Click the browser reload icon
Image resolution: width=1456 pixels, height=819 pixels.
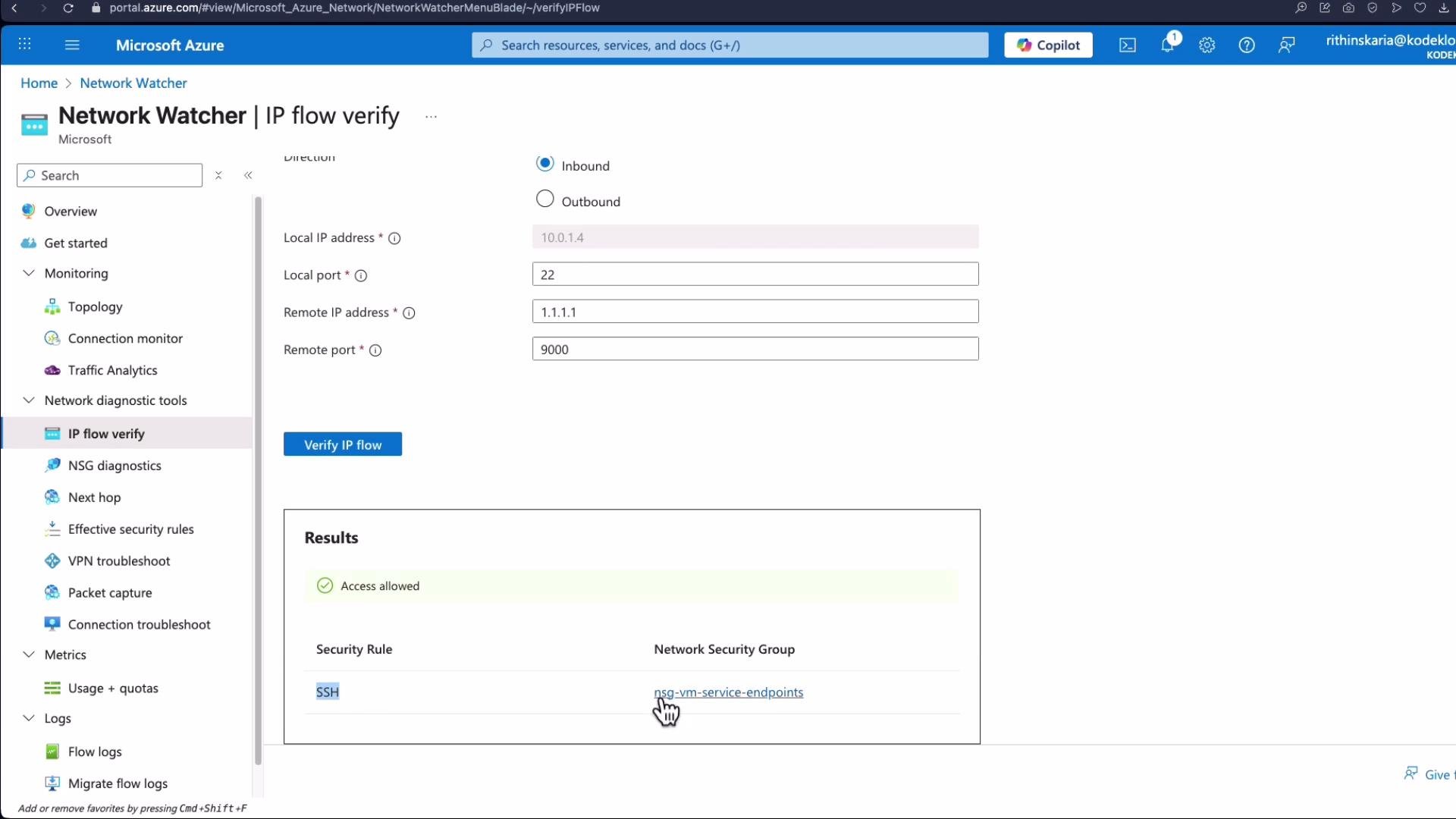[67, 8]
